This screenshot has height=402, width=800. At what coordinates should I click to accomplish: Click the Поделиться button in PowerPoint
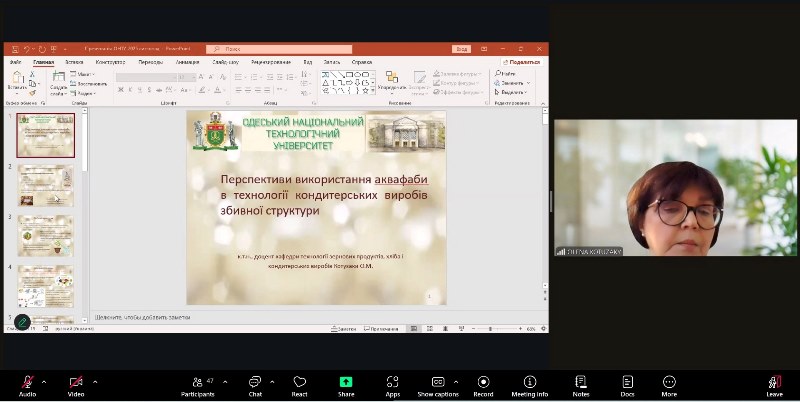(x=520, y=62)
